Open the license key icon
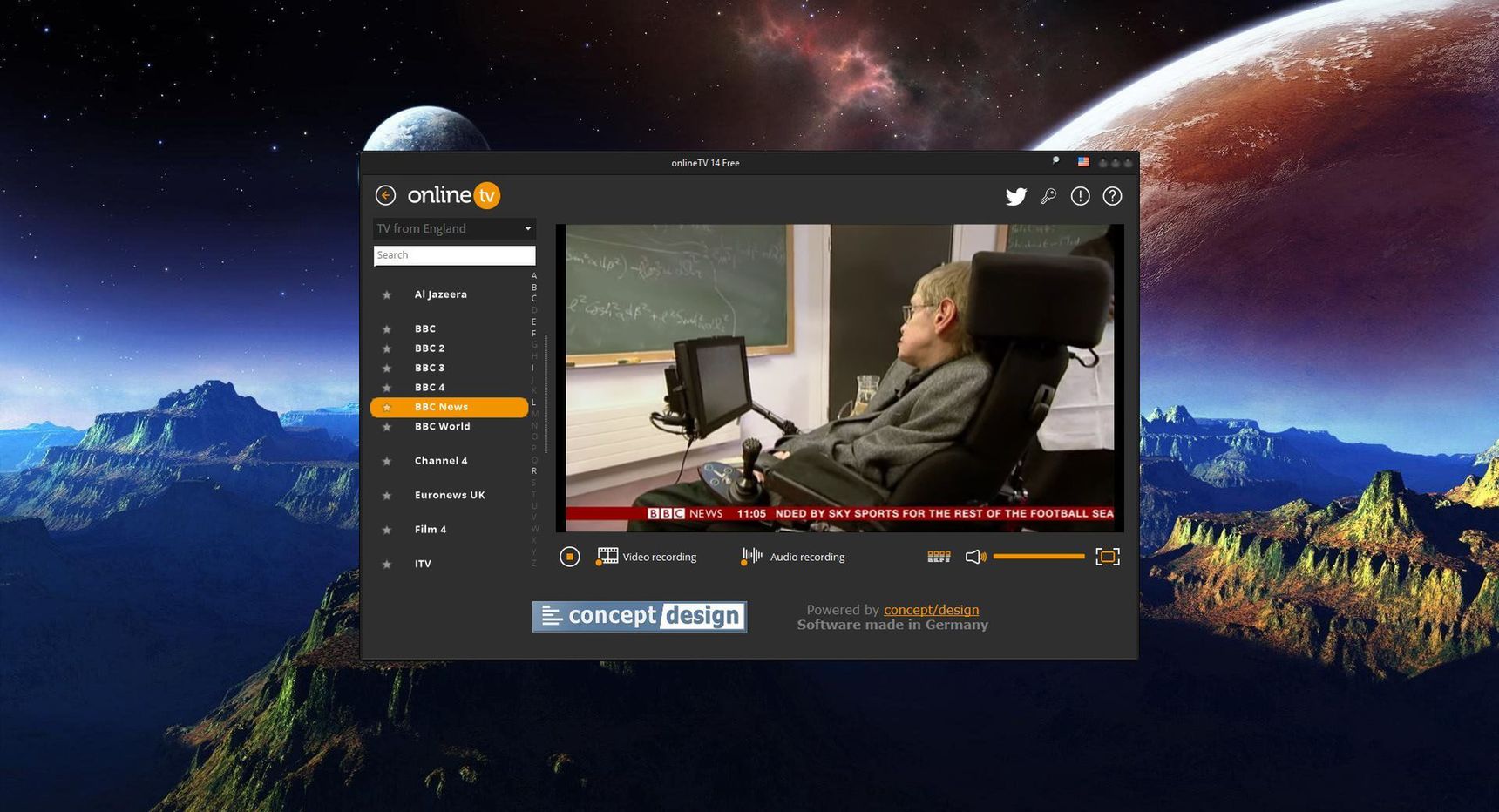 1048,196
